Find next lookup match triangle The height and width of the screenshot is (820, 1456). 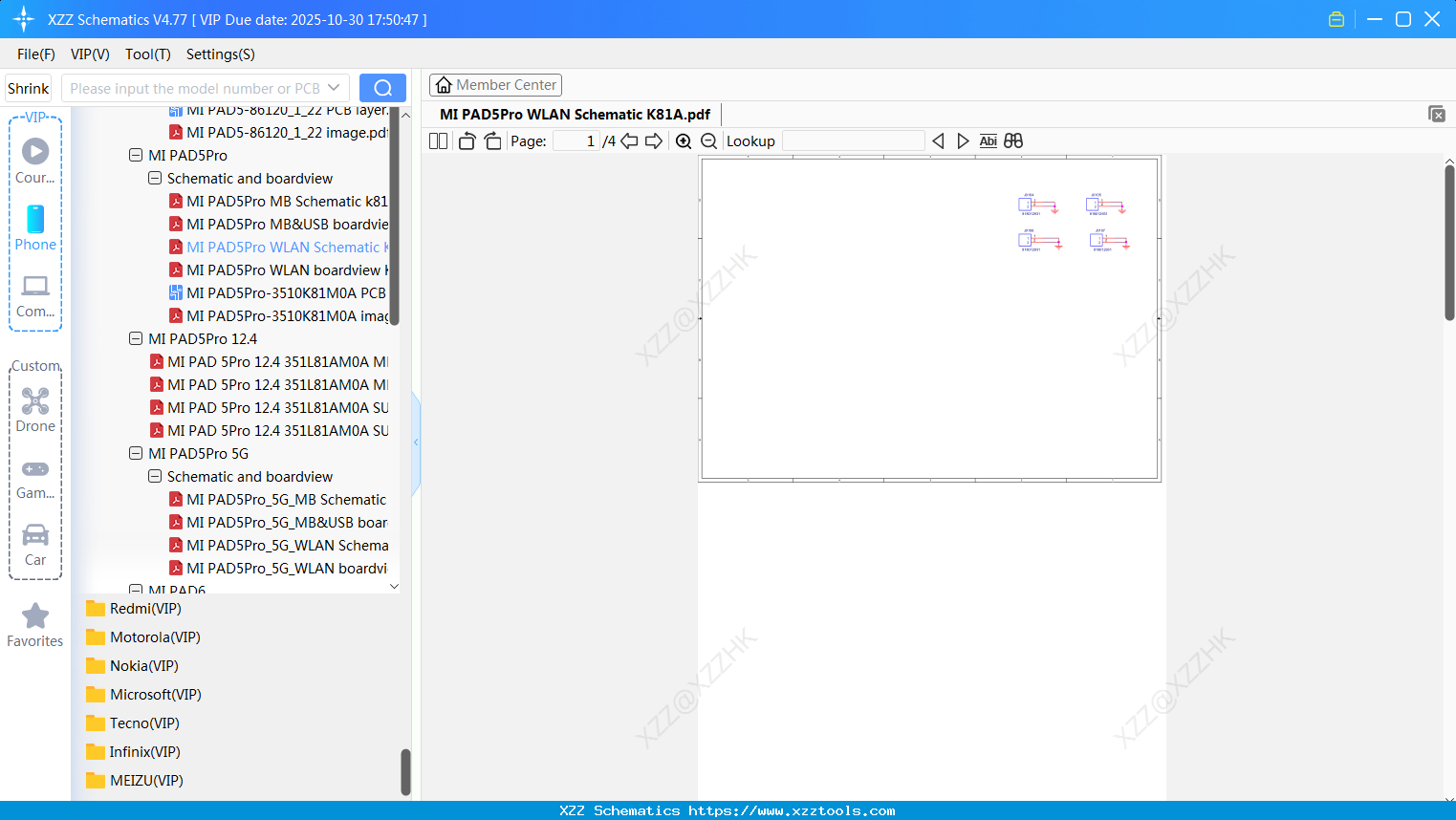963,141
